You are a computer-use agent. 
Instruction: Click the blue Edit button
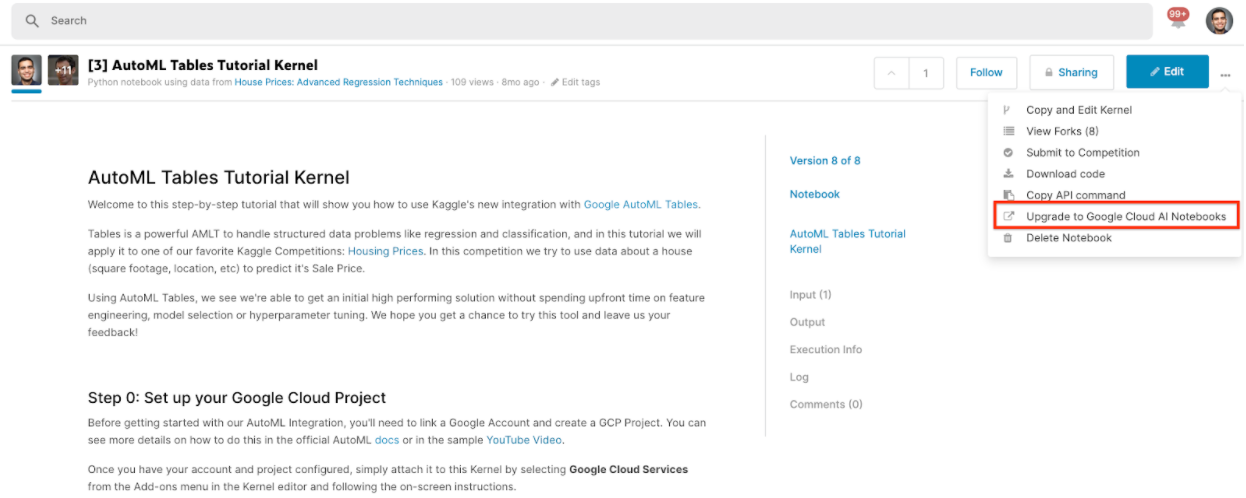pyautogui.click(x=1167, y=72)
